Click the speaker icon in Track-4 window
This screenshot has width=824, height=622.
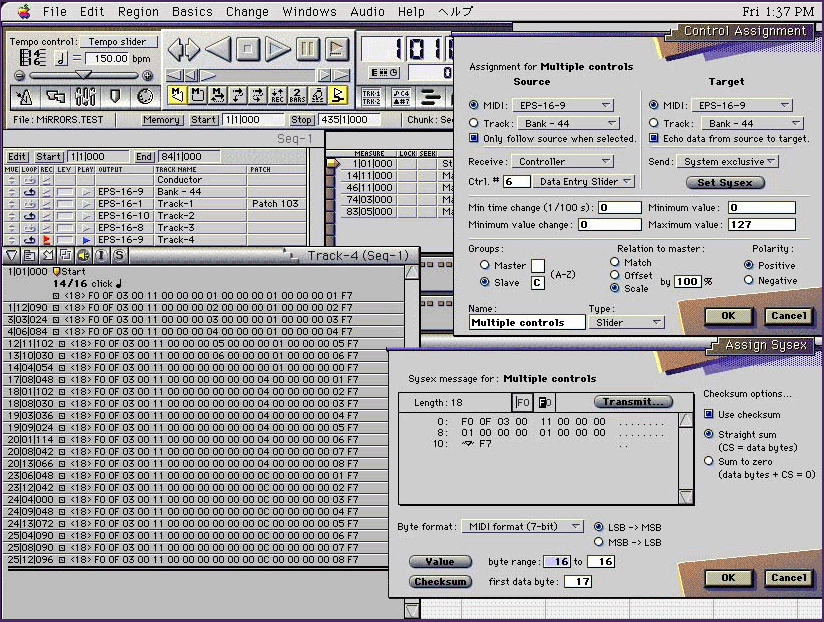click(x=82, y=256)
